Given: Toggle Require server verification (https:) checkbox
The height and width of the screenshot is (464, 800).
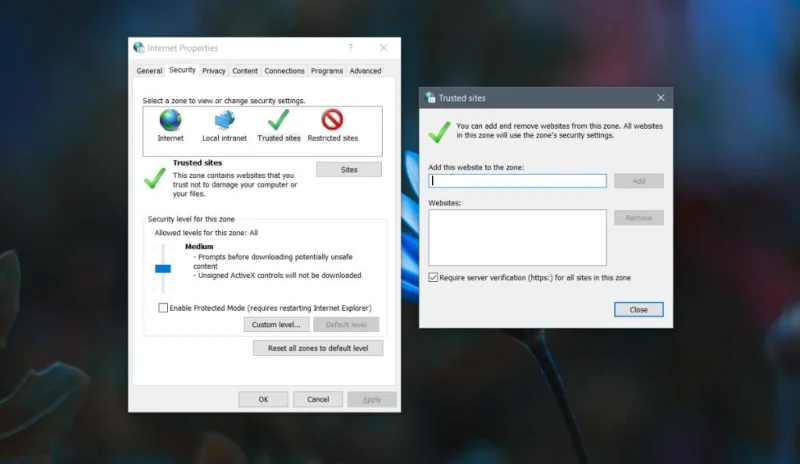Looking at the screenshot, I should tap(433, 277).
